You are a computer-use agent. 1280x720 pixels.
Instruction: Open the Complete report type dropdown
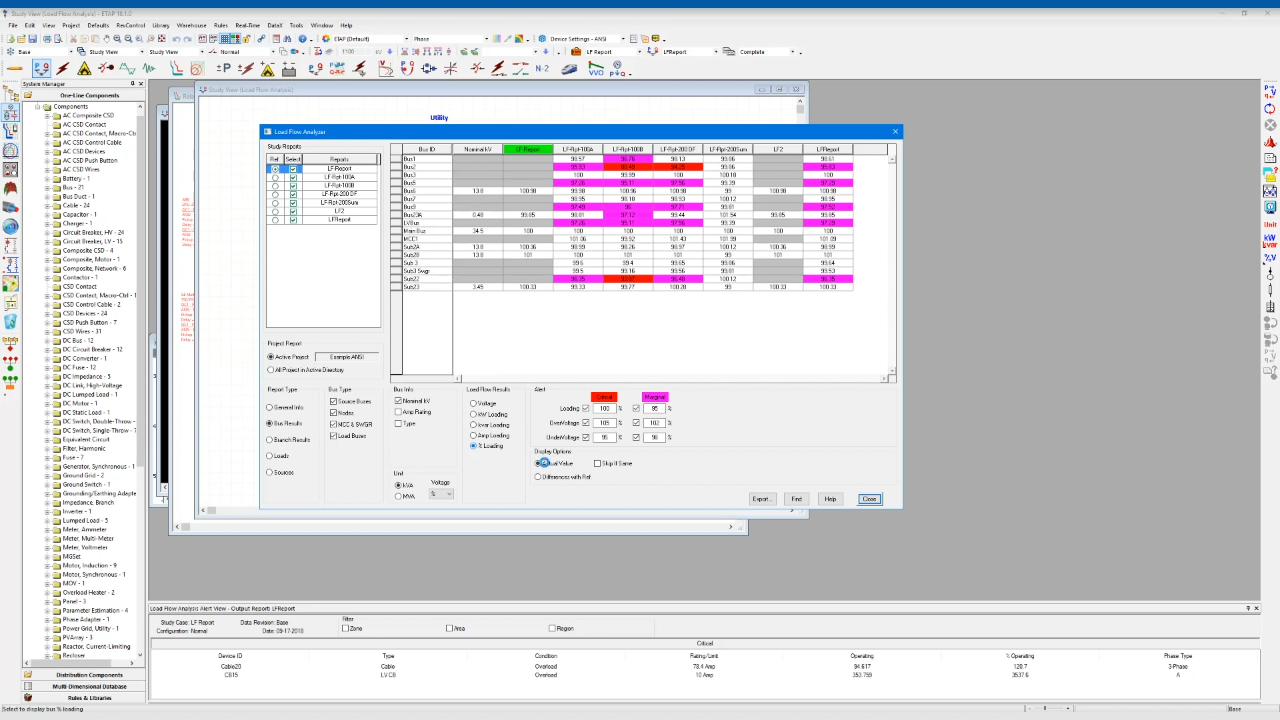(791, 52)
